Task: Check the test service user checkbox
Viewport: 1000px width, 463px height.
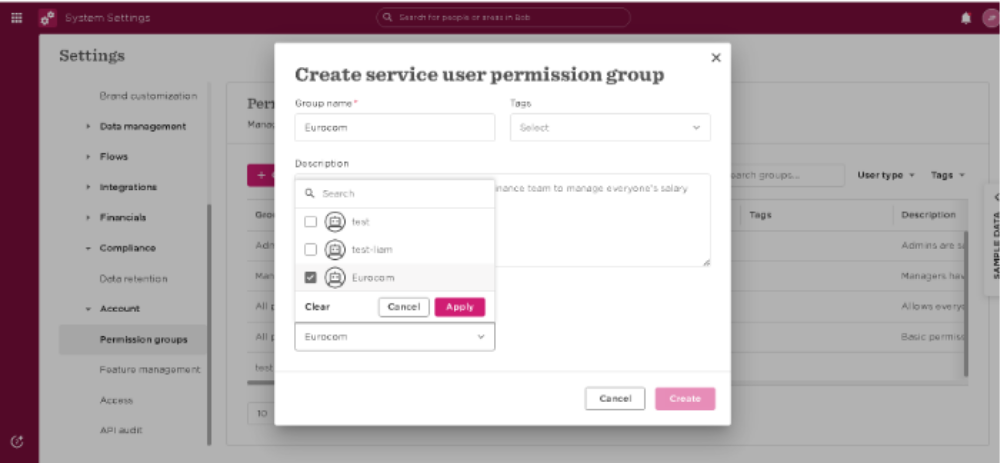Action: point(311,222)
